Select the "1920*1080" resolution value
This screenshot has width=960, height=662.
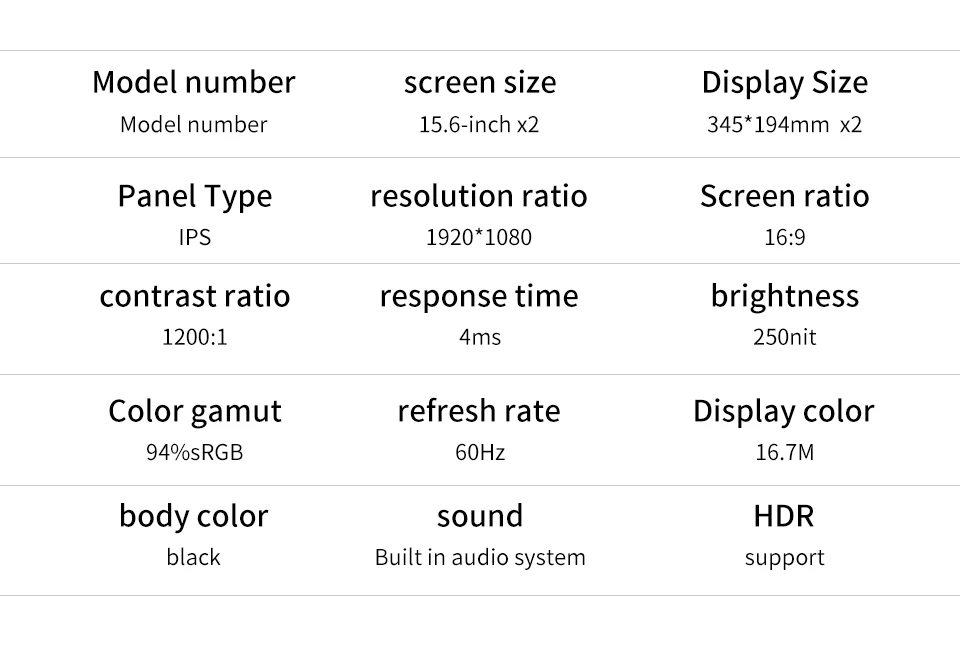click(479, 238)
